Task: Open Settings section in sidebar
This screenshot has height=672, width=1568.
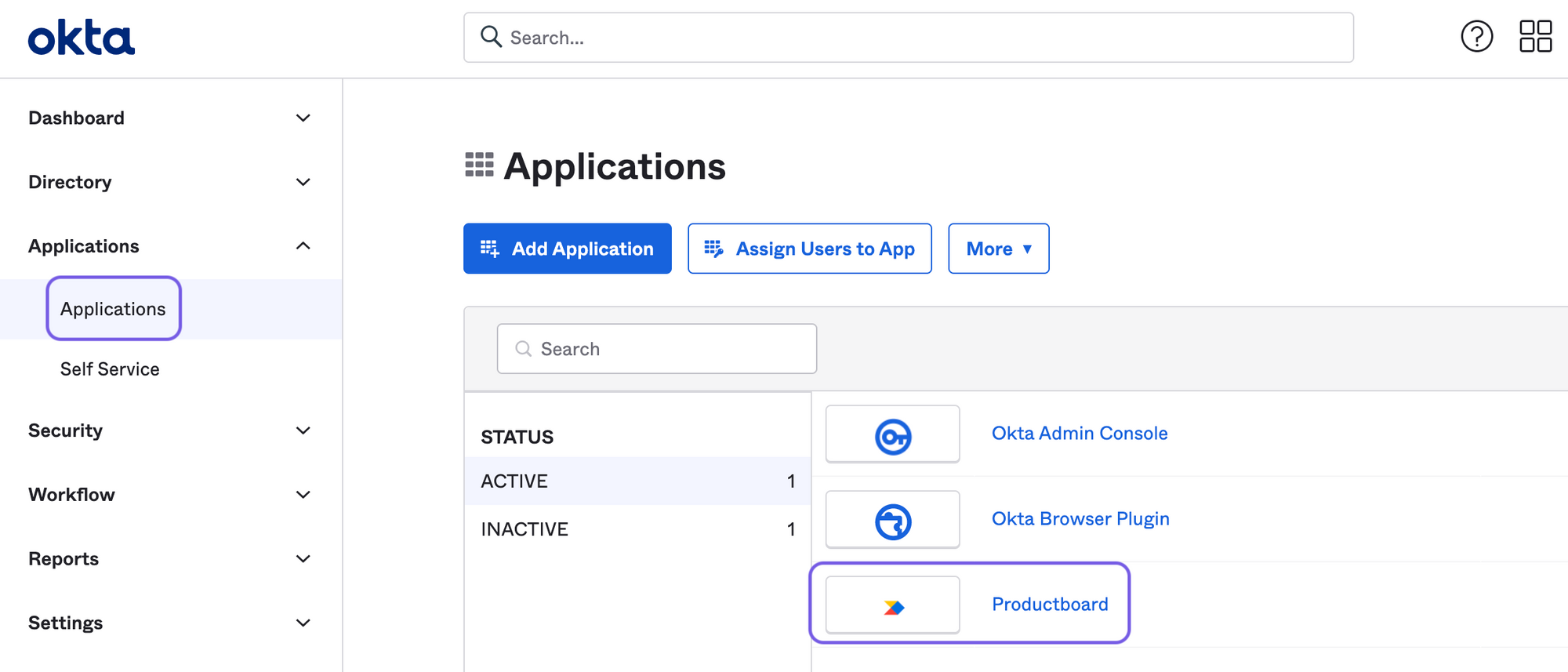Action: coord(65,623)
